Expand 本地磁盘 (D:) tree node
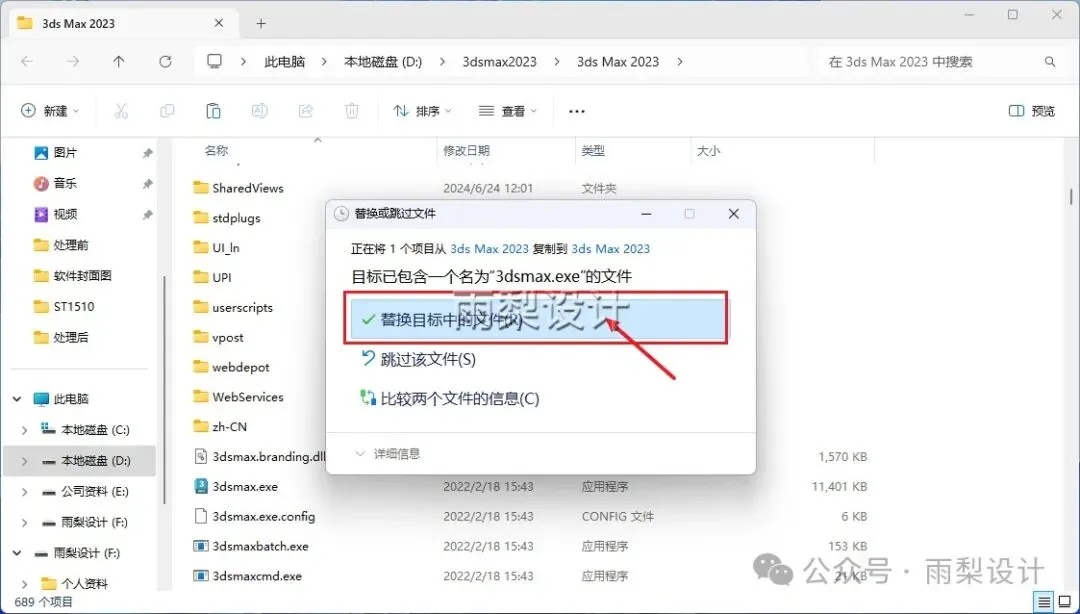Screen dimensions: 1080x614 click(25, 461)
